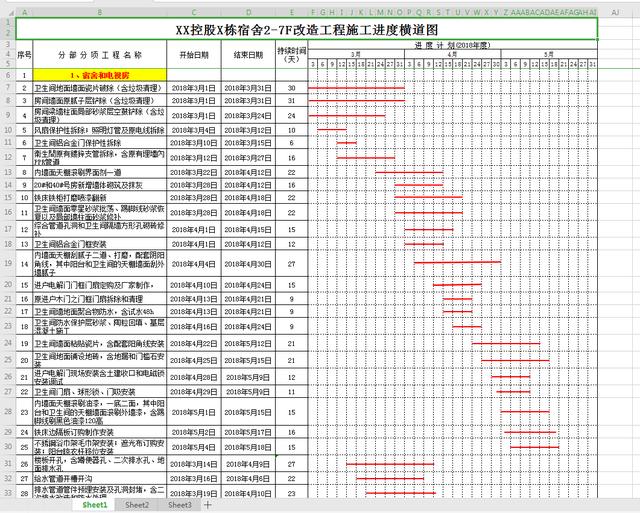Click the select-all corner of the grid
Image resolution: width=640 pixels, height=513 pixels.
[11, 13]
